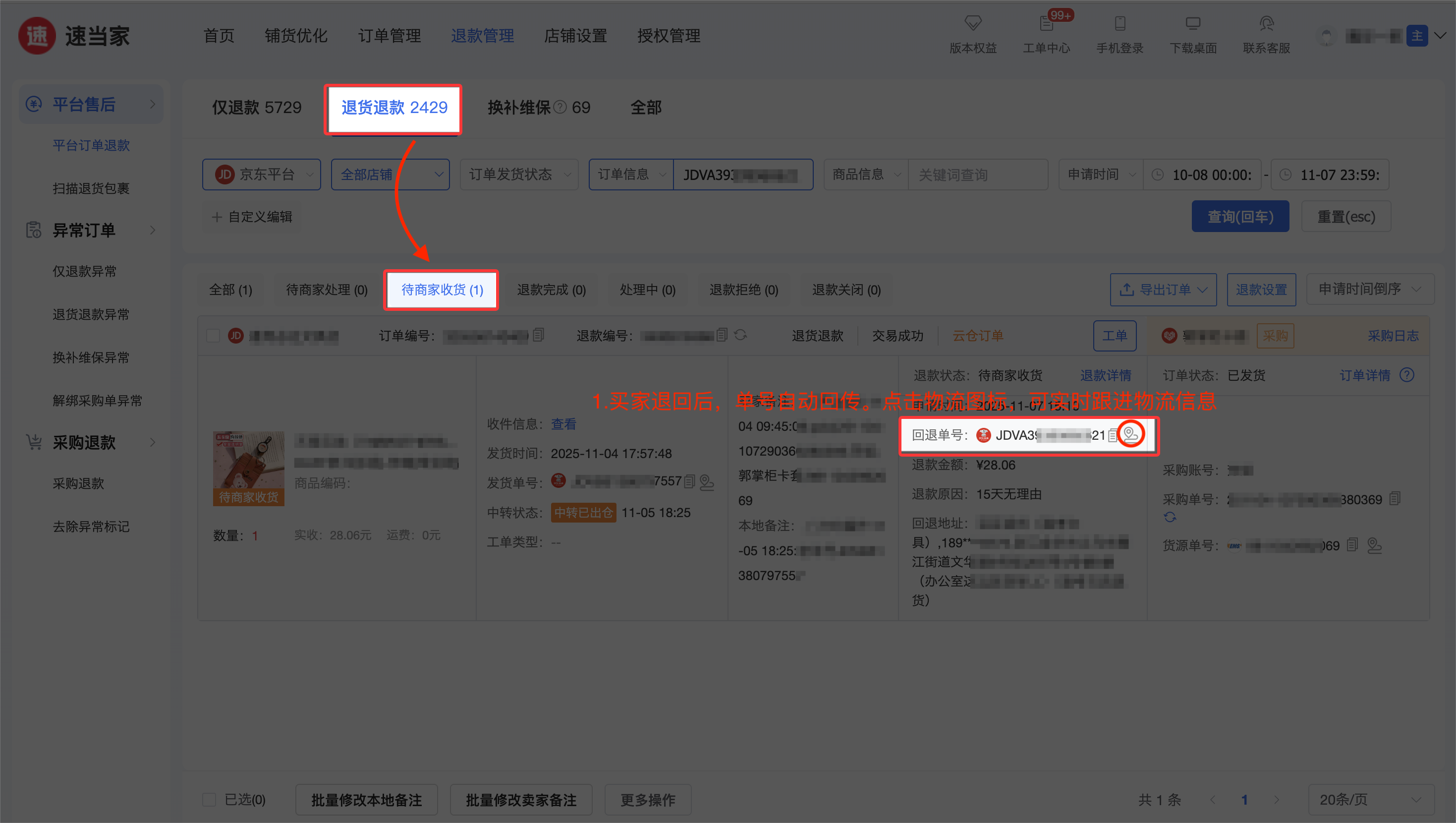
Task: Click refresh icon next to refund number
Action: coord(740,335)
